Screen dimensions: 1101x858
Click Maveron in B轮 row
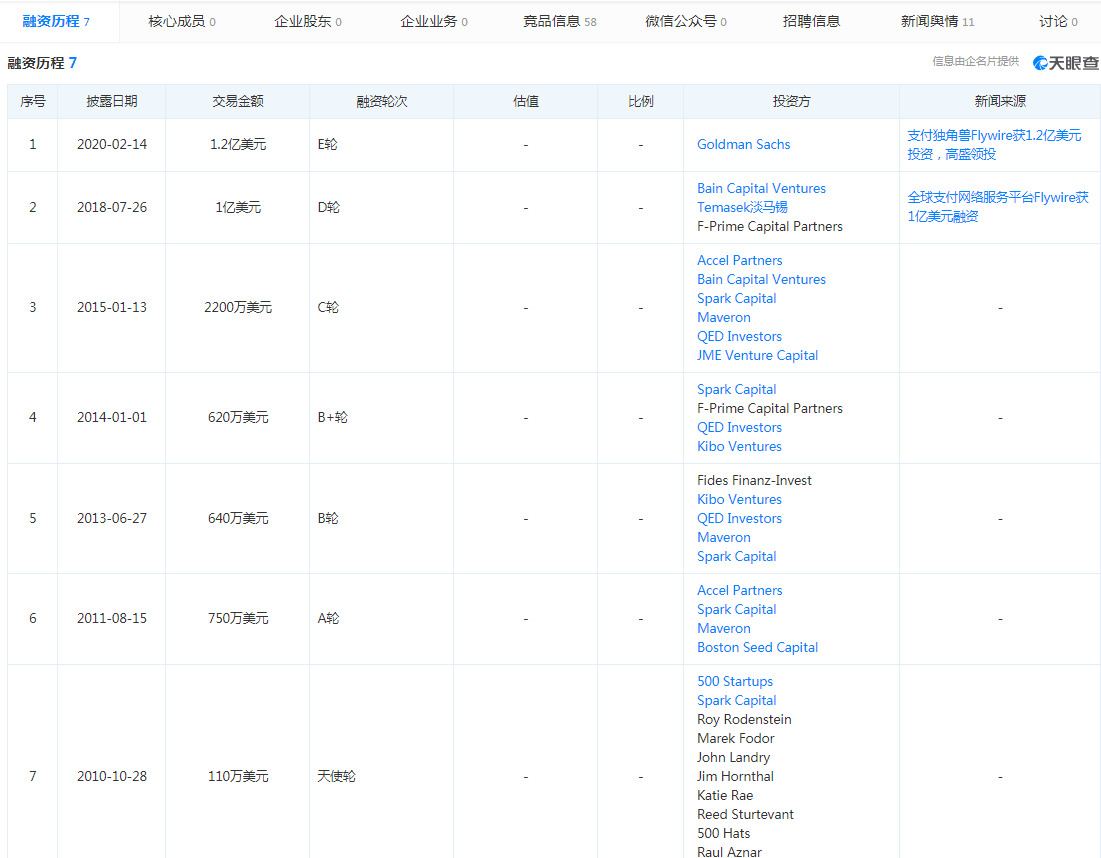click(x=724, y=538)
